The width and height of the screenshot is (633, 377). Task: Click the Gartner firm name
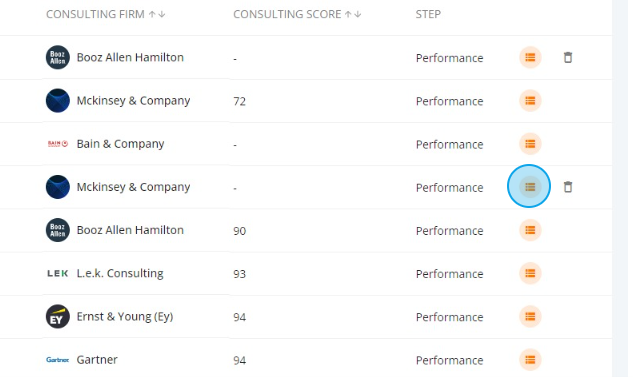(97, 360)
